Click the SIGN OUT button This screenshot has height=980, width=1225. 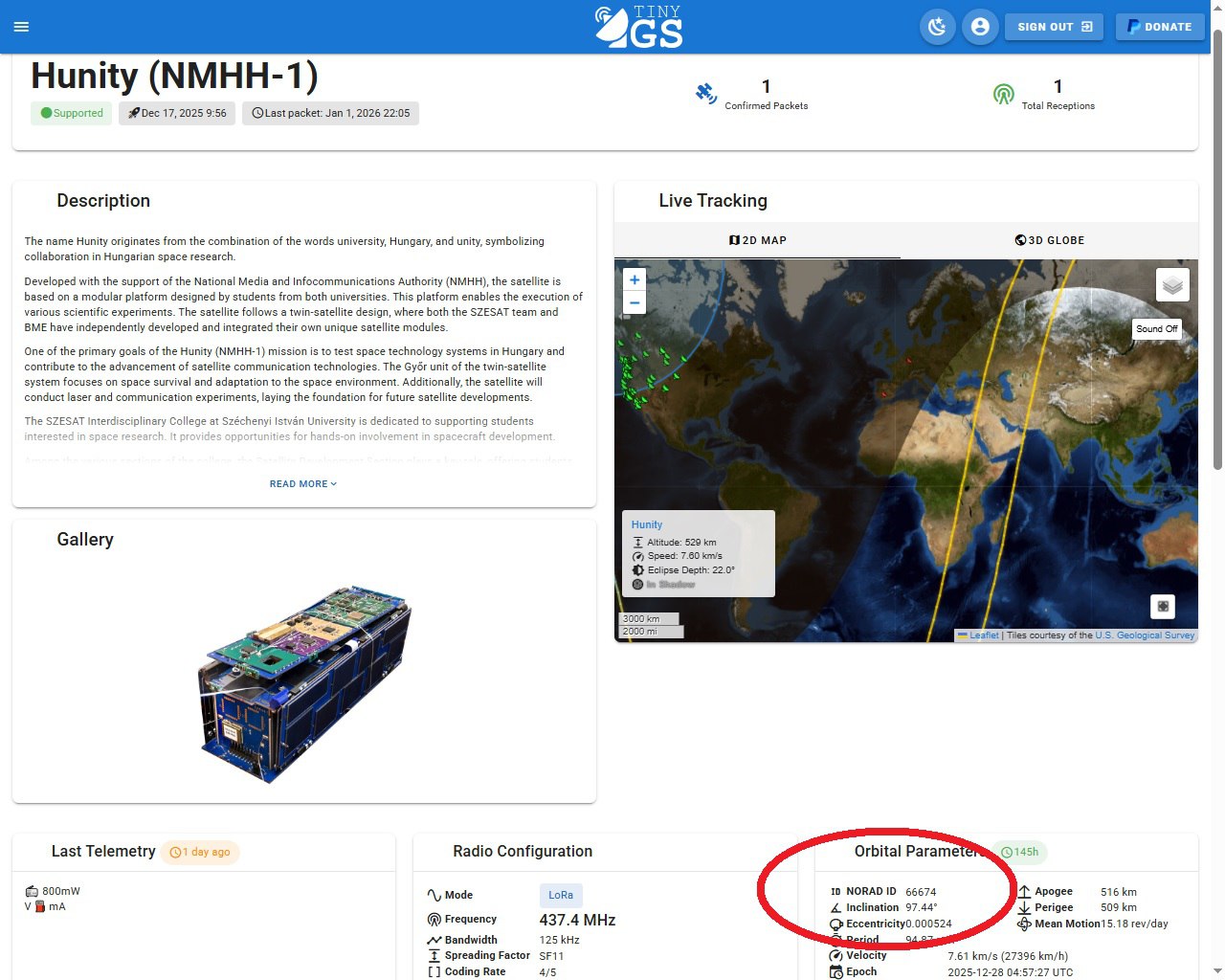click(x=1054, y=27)
